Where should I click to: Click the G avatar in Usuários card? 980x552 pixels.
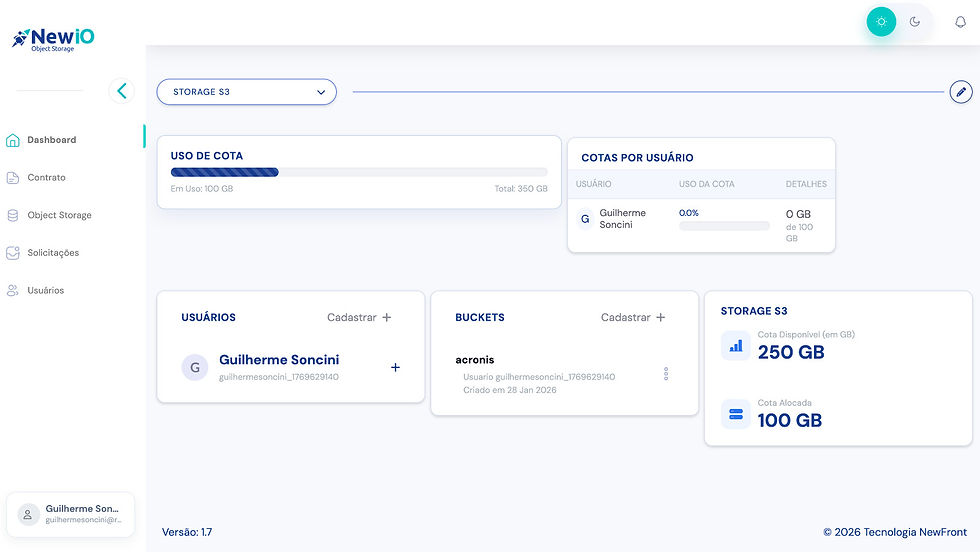coord(194,368)
